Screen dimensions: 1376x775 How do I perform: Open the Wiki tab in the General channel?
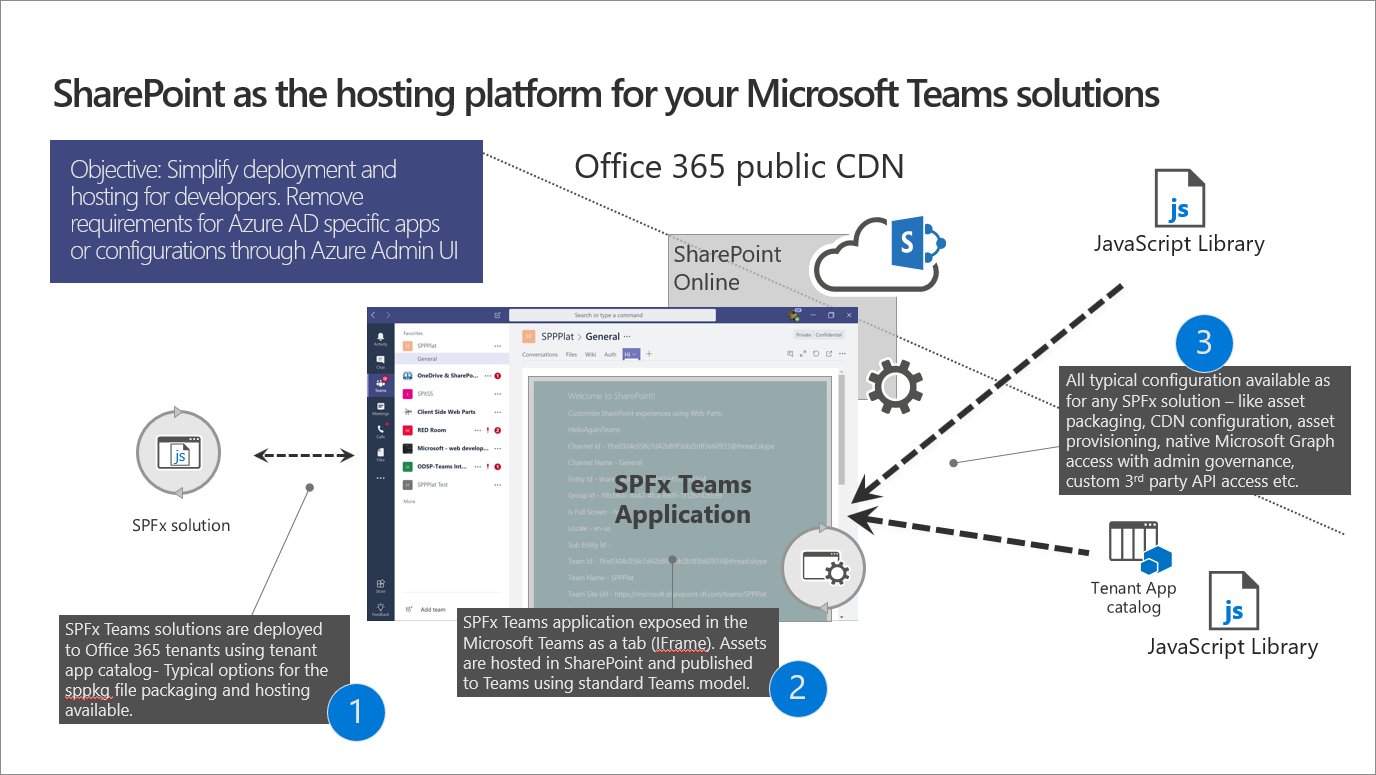pos(591,354)
